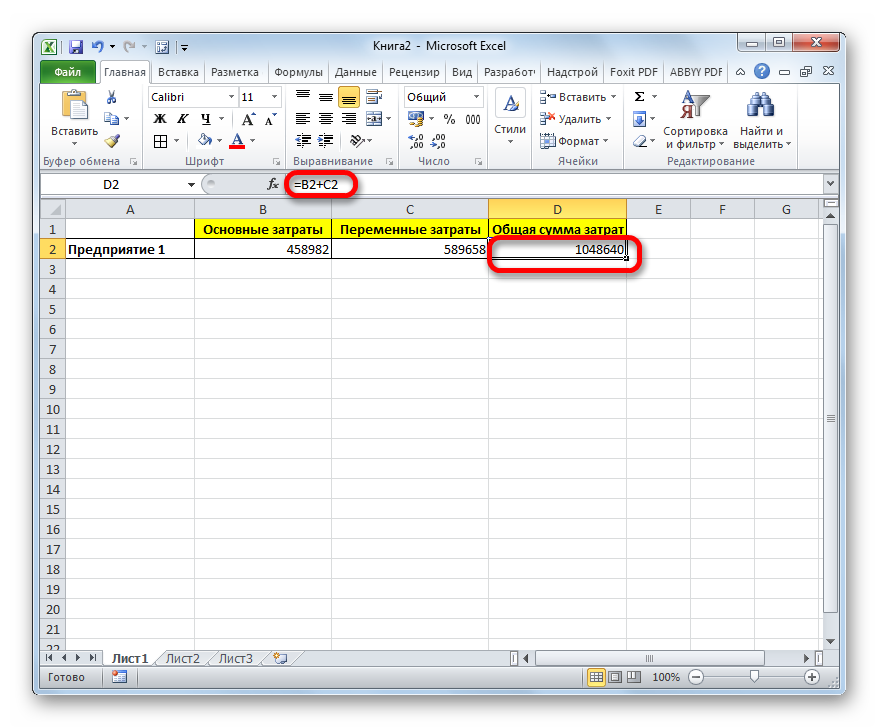Switch to Формулы ribbon tab
The width and height of the screenshot is (879, 728).
click(298, 72)
